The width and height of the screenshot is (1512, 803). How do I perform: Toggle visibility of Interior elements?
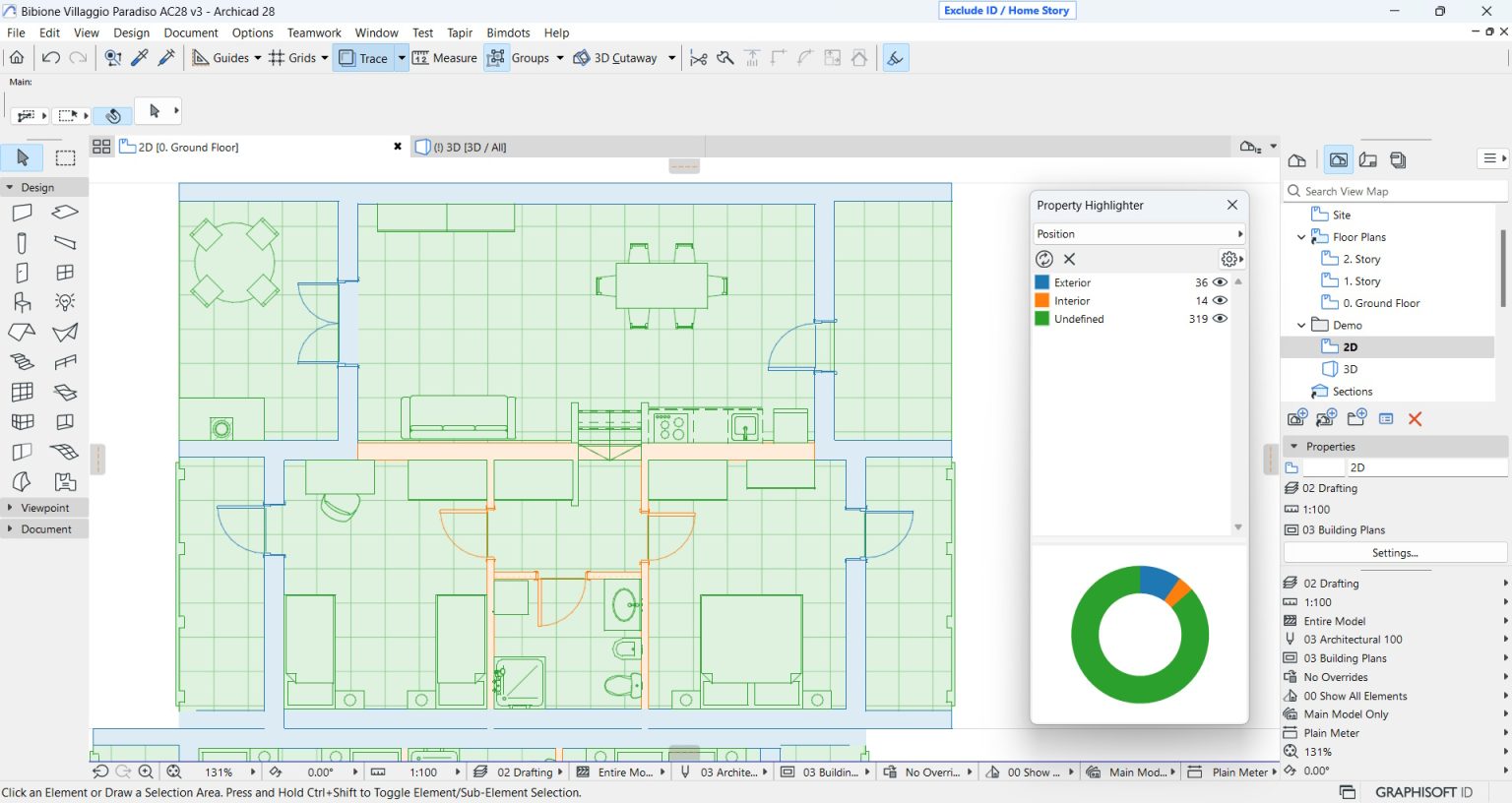1221,301
